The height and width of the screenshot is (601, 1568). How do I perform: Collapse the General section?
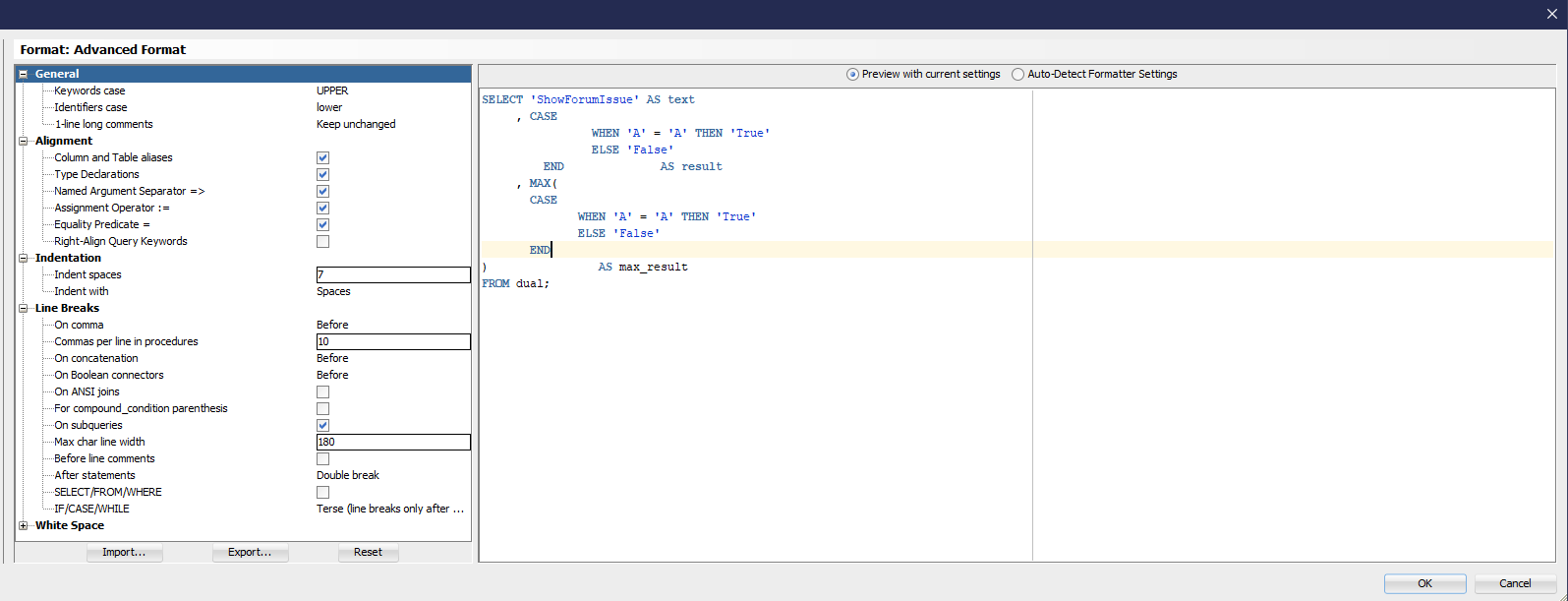coord(23,74)
